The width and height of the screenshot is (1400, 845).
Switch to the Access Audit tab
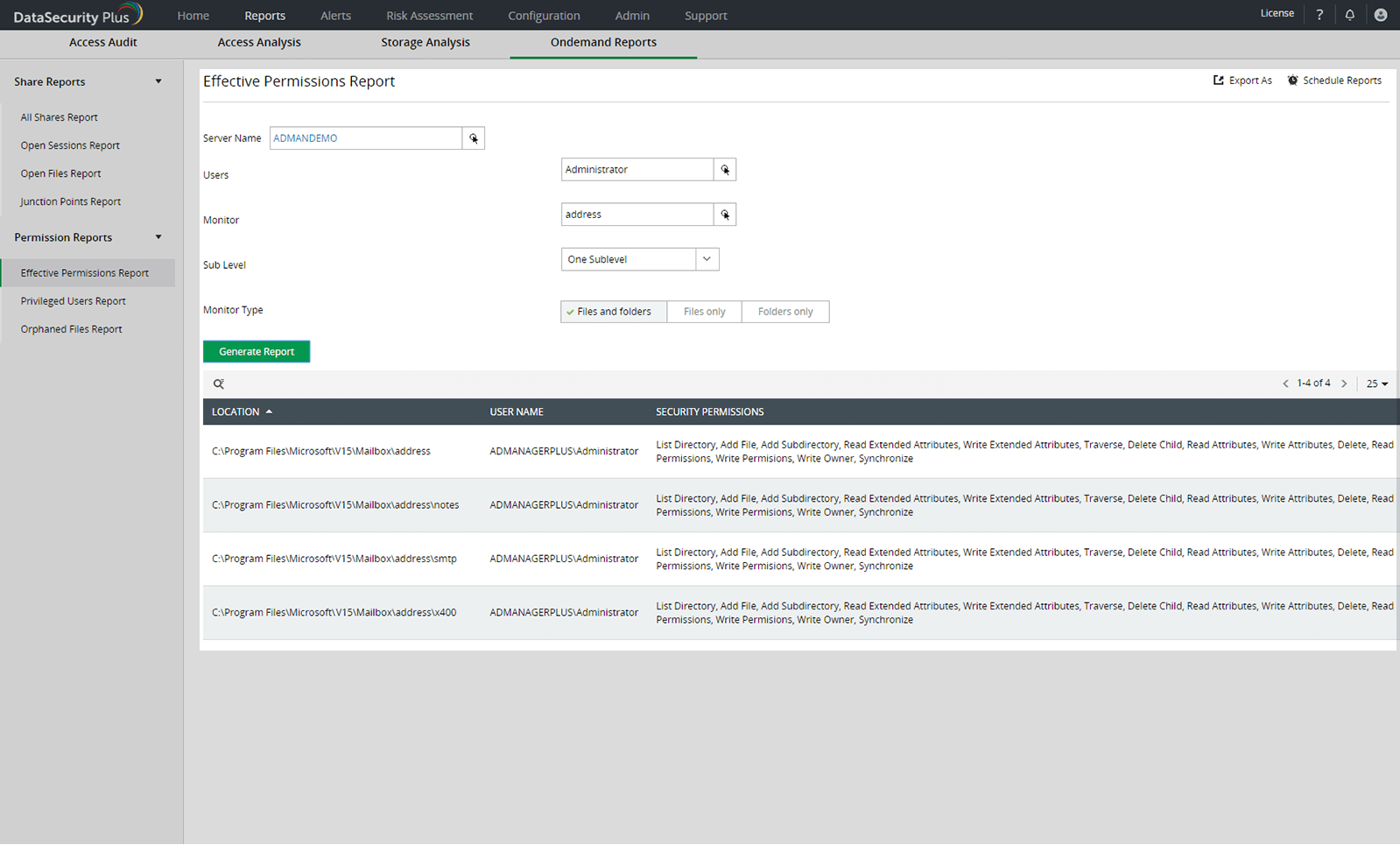pyautogui.click(x=103, y=42)
